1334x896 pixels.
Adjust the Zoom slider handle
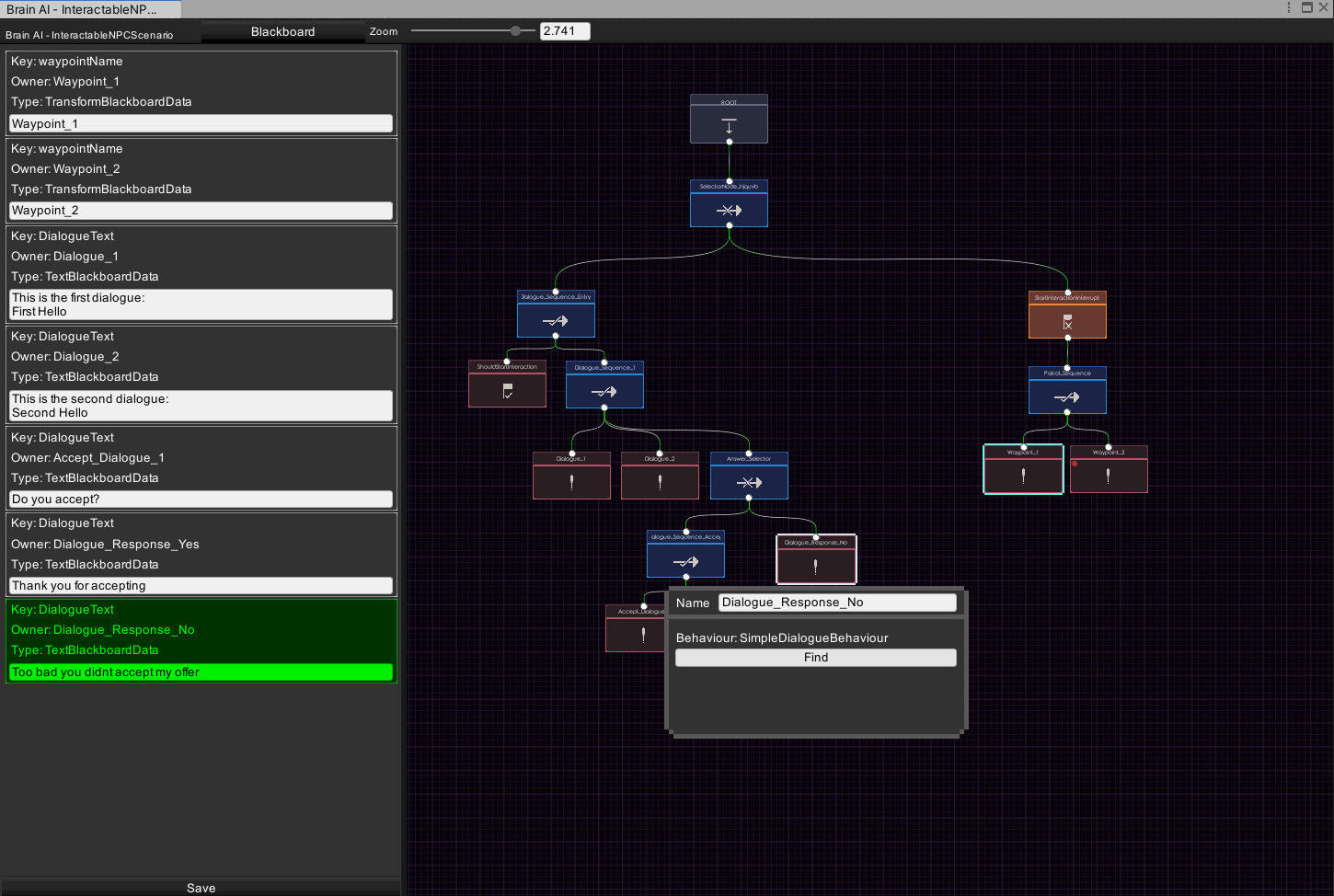(x=516, y=31)
